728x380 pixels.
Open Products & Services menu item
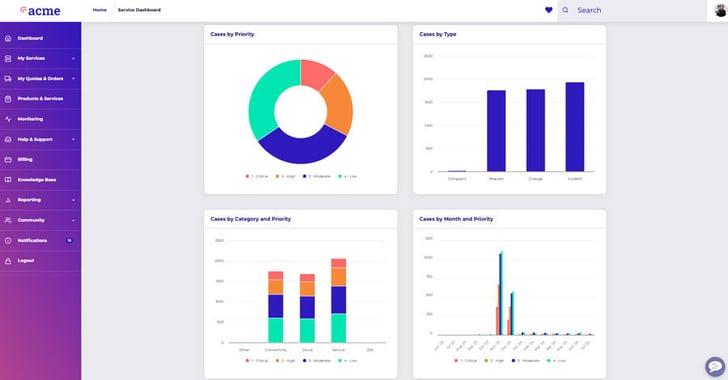pos(40,99)
